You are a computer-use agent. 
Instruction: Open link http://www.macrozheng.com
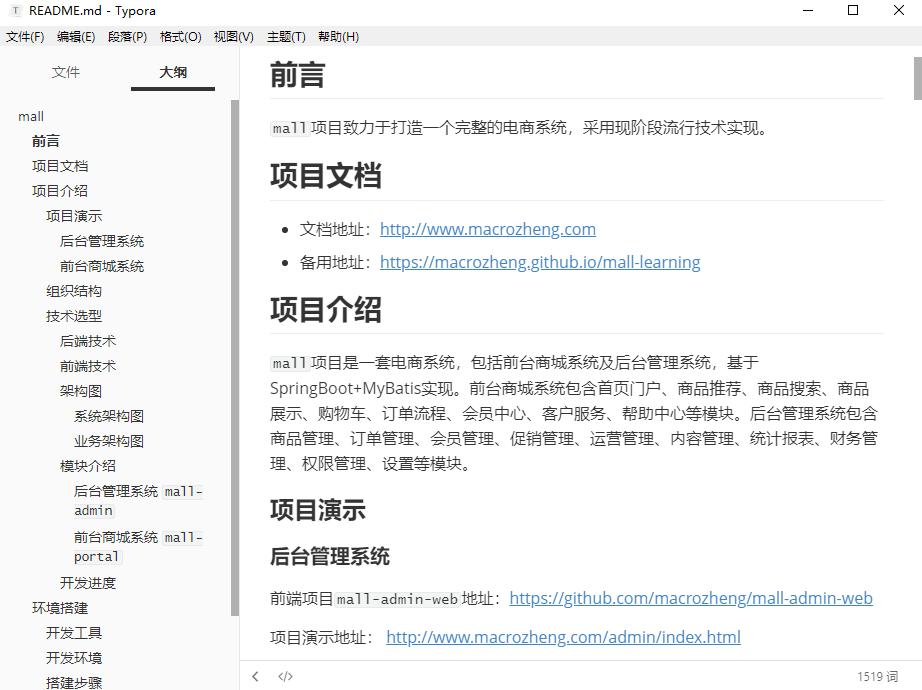487,229
